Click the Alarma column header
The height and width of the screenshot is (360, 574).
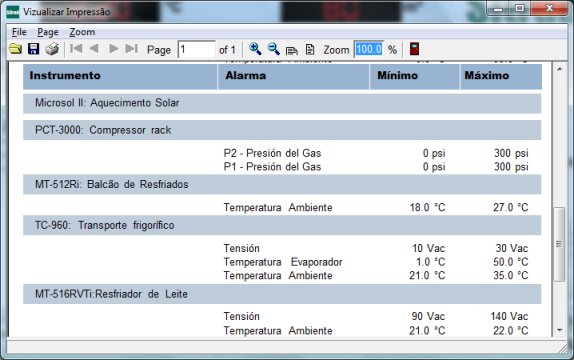[x=294, y=76]
